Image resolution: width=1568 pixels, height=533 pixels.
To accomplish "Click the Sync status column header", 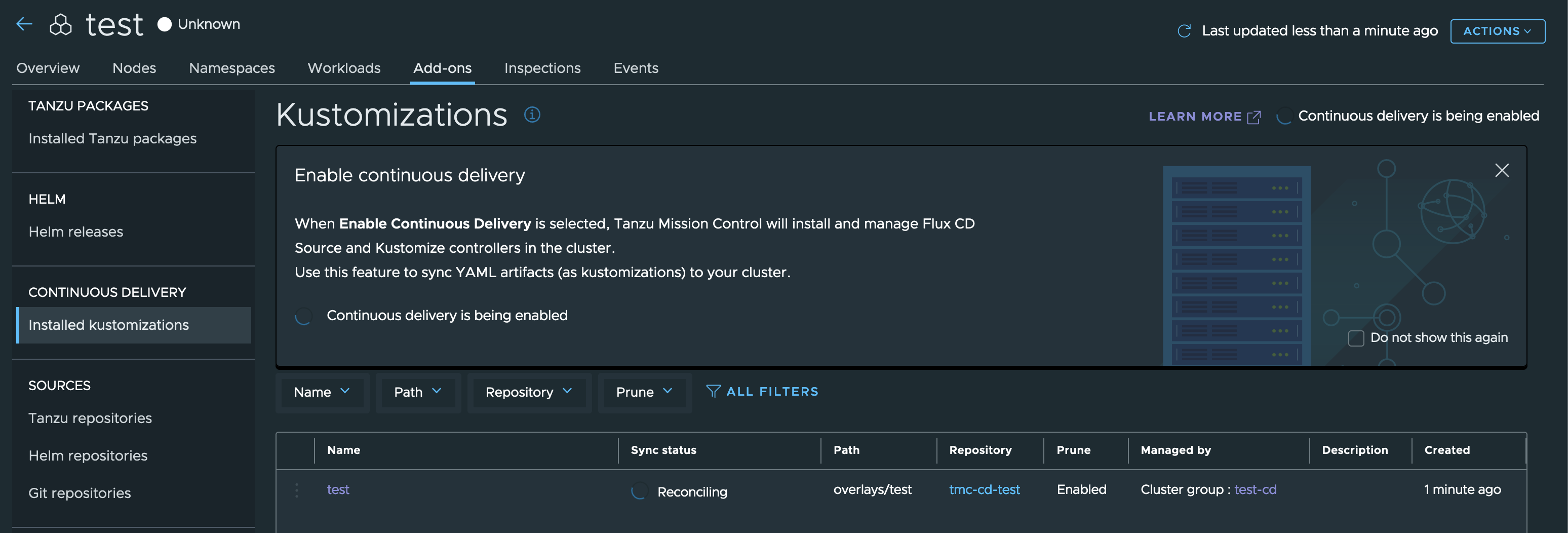I will [663, 450].
